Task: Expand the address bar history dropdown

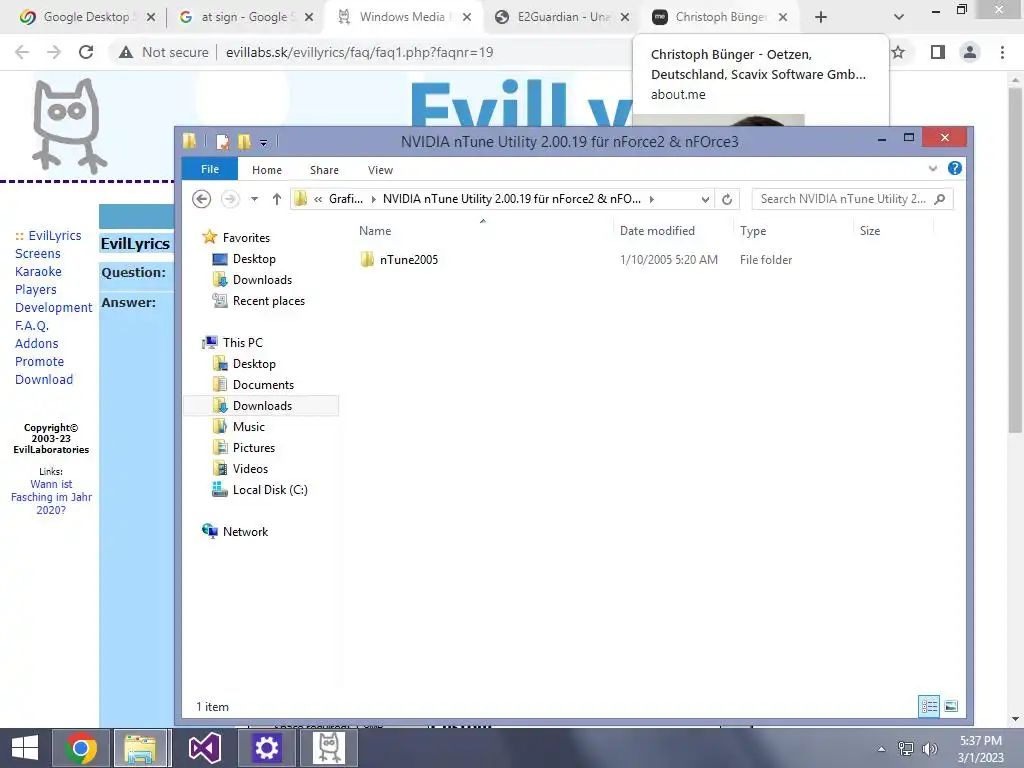Action: pos(705,199)
